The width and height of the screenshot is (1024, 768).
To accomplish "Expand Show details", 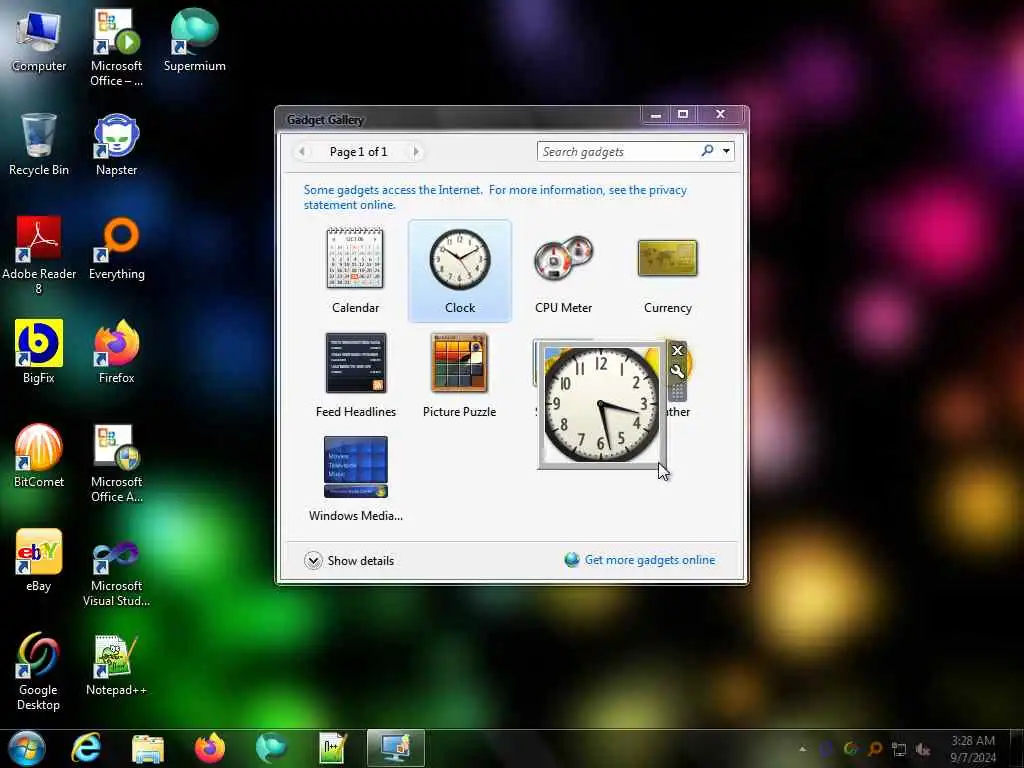I will click(x=349, y=560).
